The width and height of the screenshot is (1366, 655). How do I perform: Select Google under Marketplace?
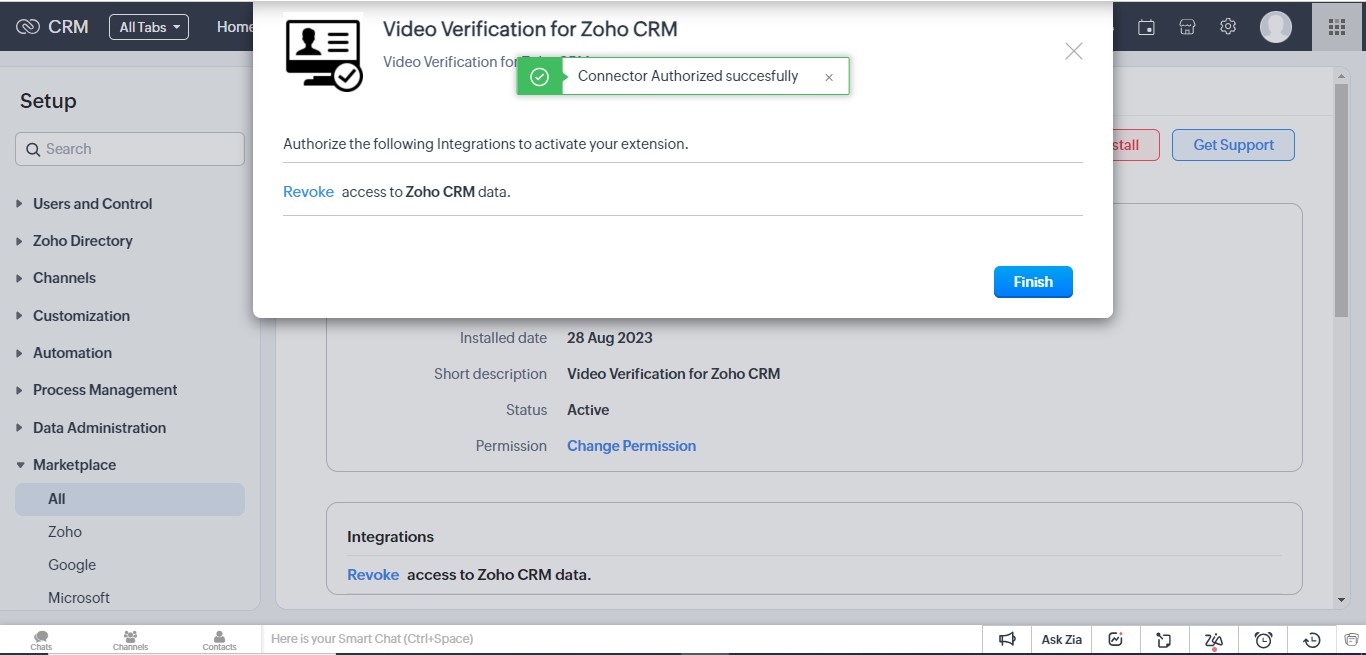click(72, 565)
